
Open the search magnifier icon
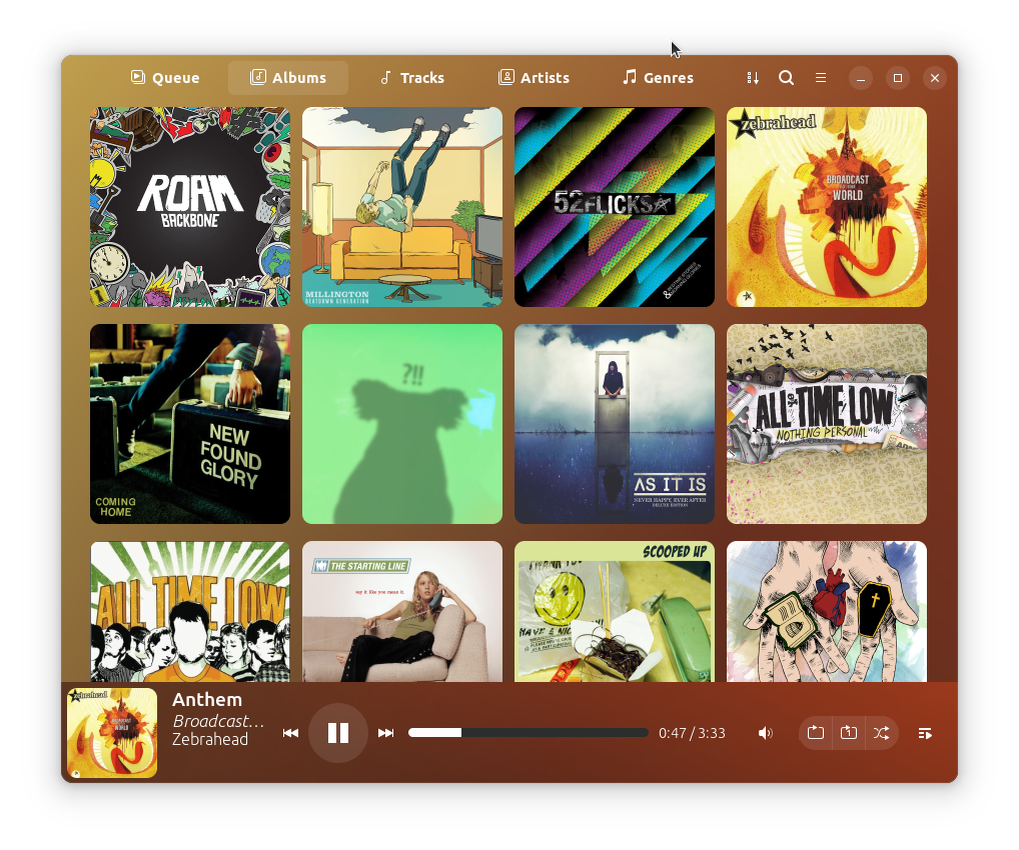786,78
